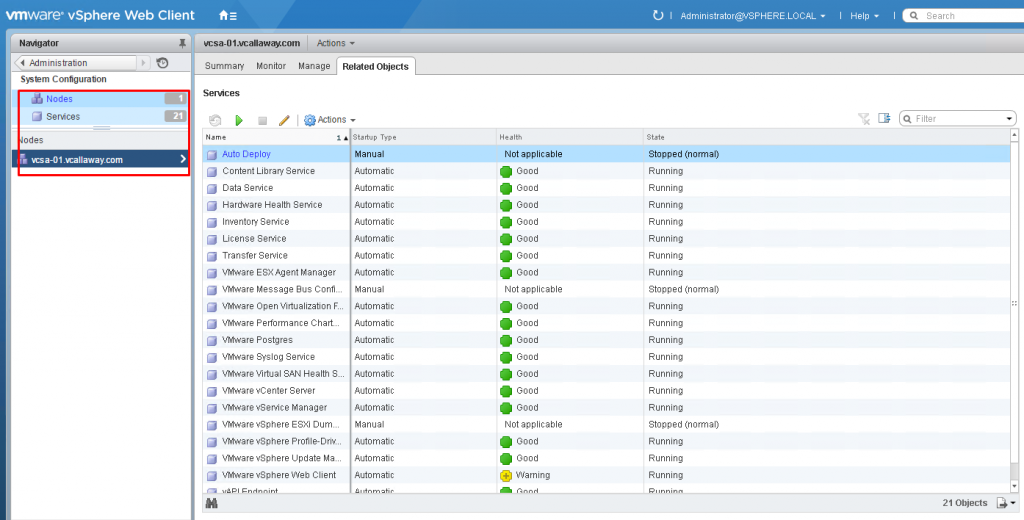The height and width of the screenshot is (520, 1024).
Task: Open the navigation history clock icon
Action: coord(163,63)
